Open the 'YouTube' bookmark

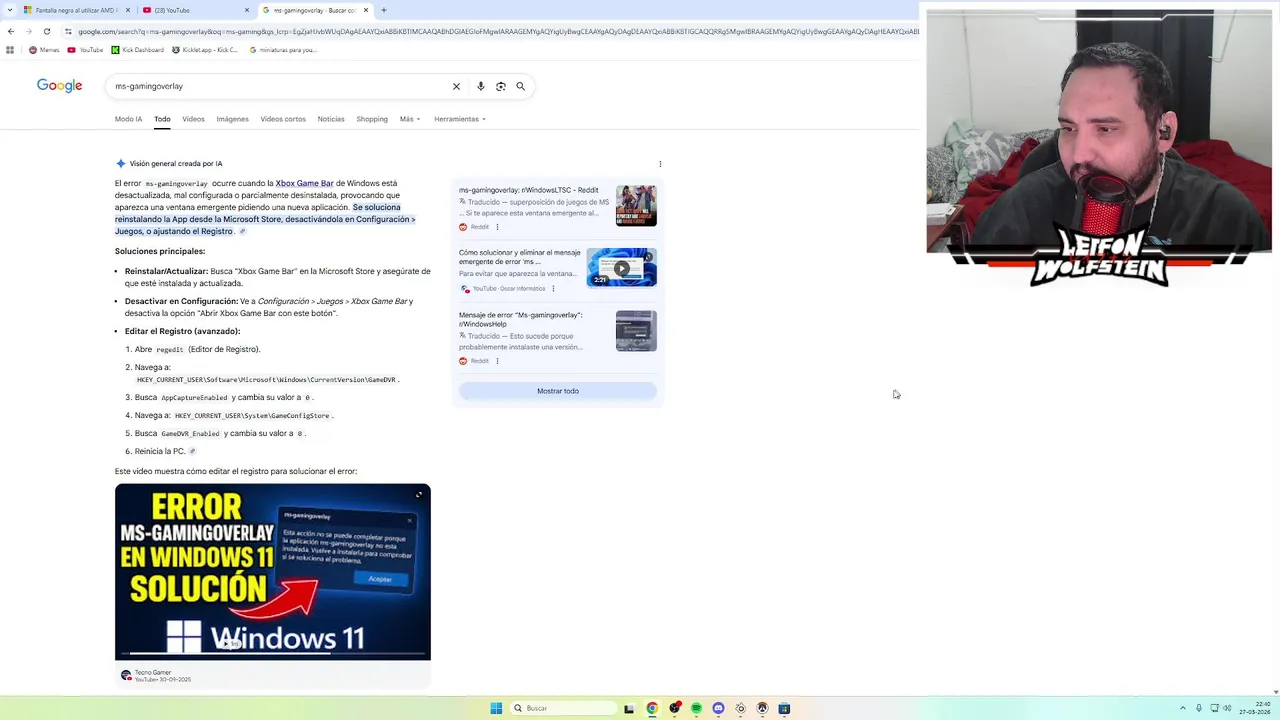click(x=85, y=50)
